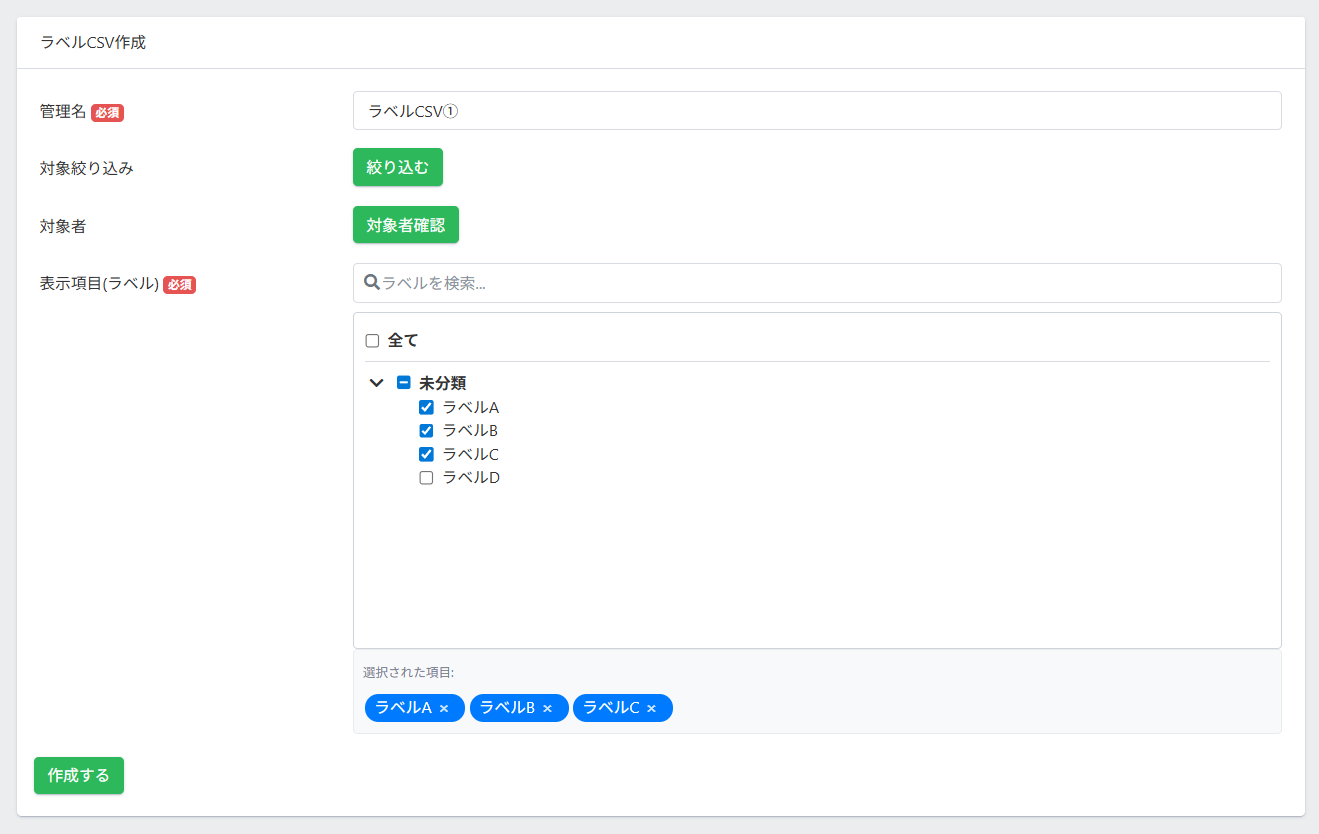This screenshot has width=1319, height=834.
Task: Toggle the 全て checkbox
Action: (372, 341)
